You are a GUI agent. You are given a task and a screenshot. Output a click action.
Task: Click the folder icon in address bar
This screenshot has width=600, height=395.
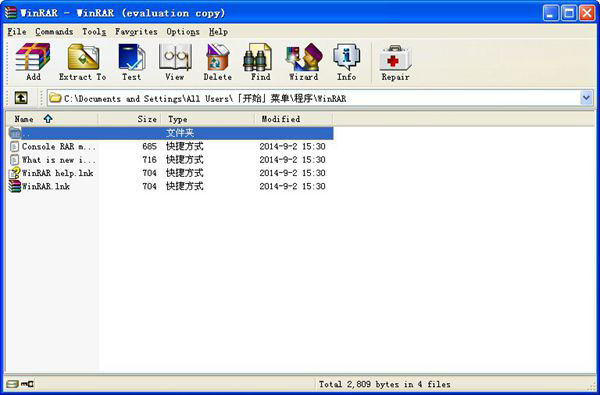click(x=55, y=98)
